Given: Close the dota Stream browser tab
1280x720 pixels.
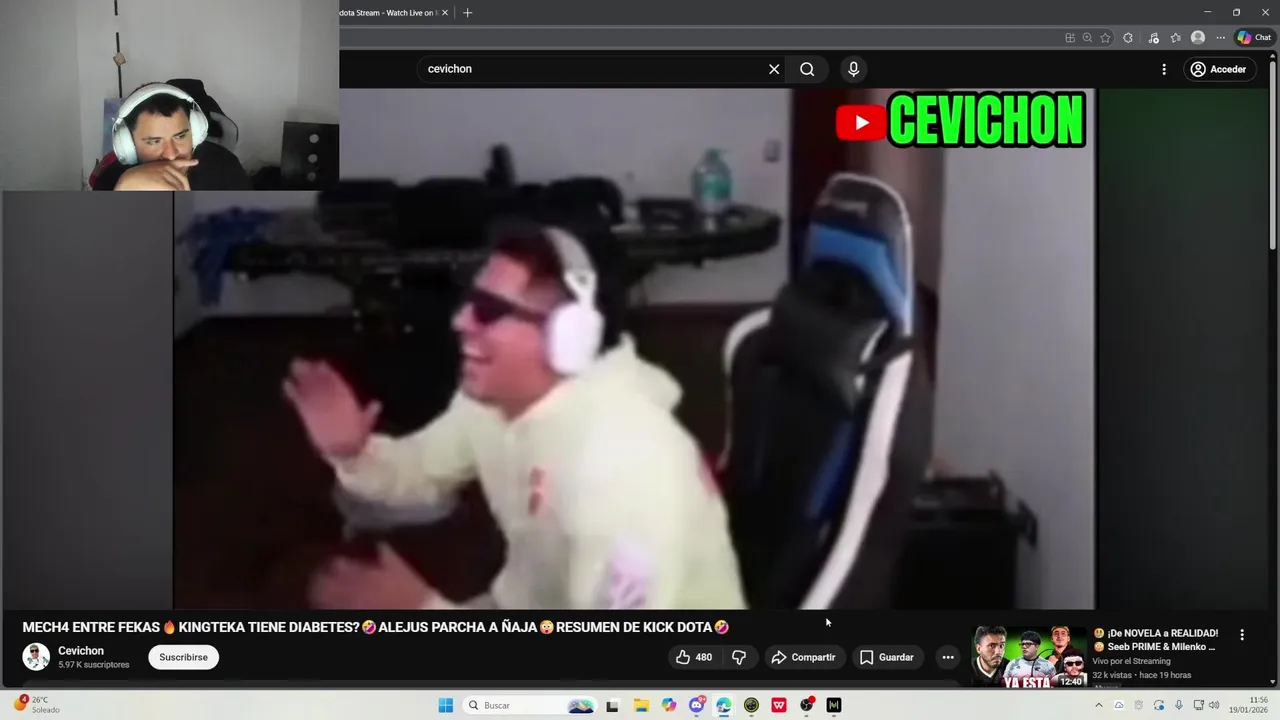Looking at the screenshot, I should [x=445, y=13].
